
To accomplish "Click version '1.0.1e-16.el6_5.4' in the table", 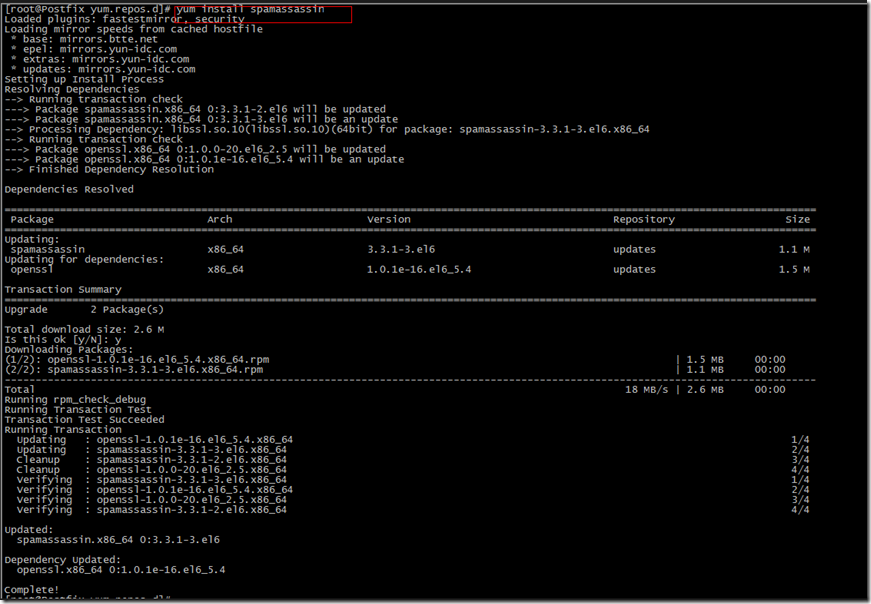I will pos(419,269).
